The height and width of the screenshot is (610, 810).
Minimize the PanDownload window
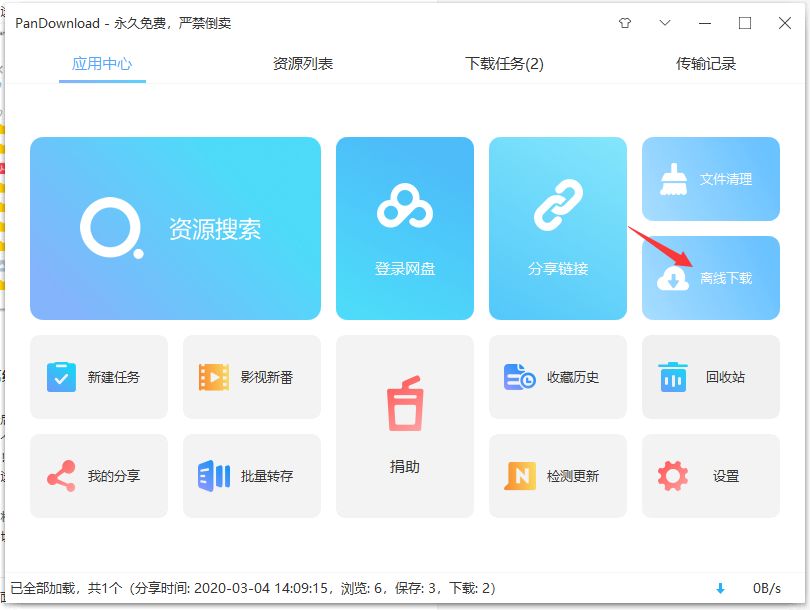click(x=705, y=23)
